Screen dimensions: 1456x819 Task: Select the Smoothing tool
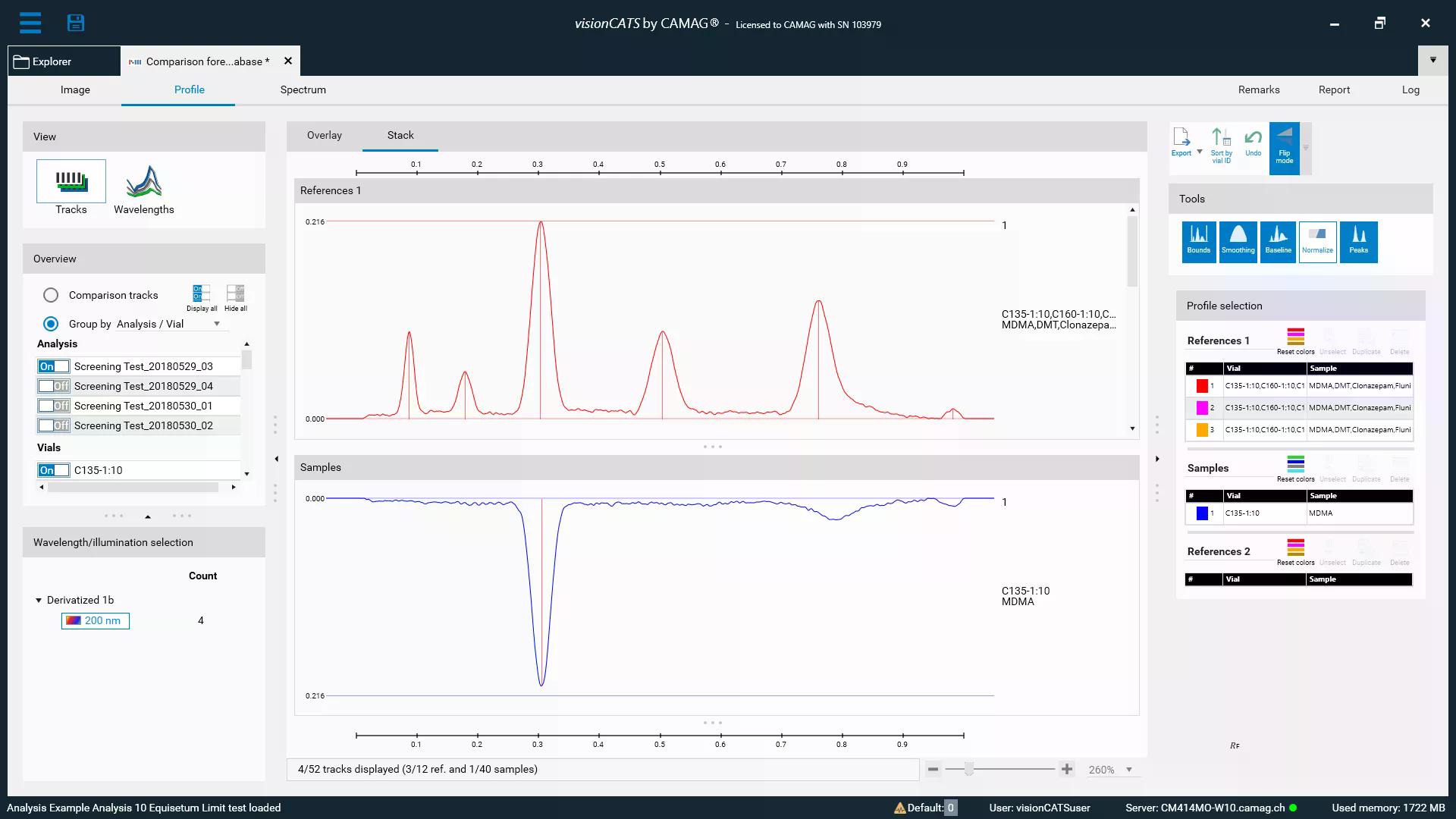[1238, 241]
